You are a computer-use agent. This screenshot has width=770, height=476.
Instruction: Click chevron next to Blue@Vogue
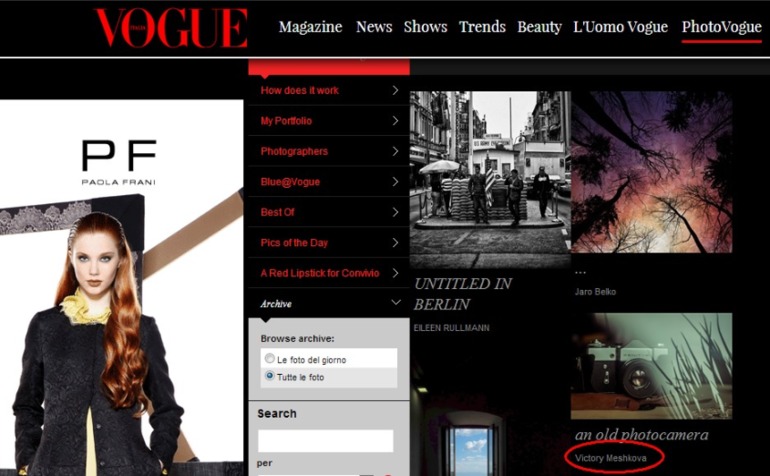tap(395, 182)
